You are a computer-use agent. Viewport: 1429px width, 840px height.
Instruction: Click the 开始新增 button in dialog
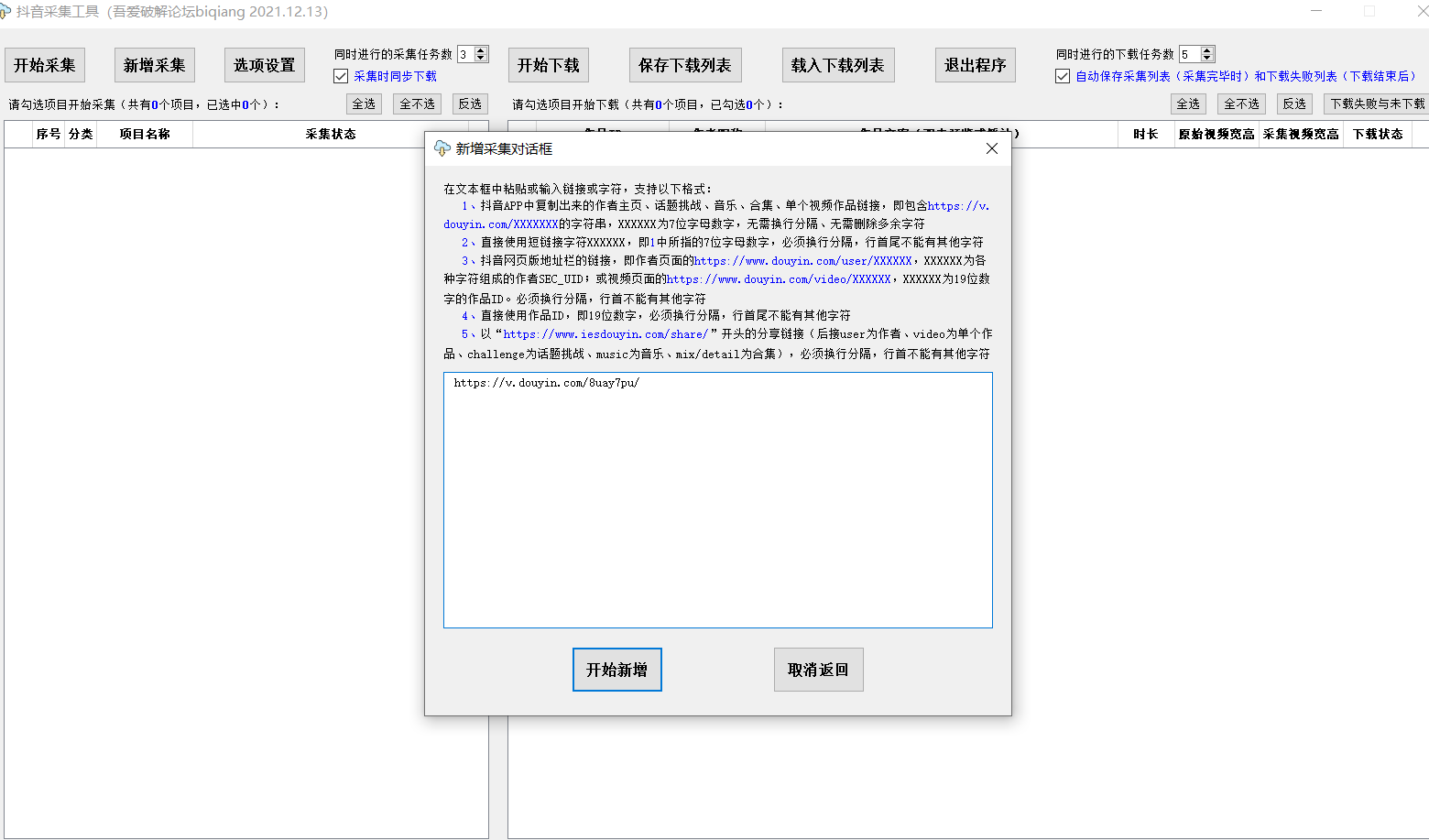coord(616,670)
